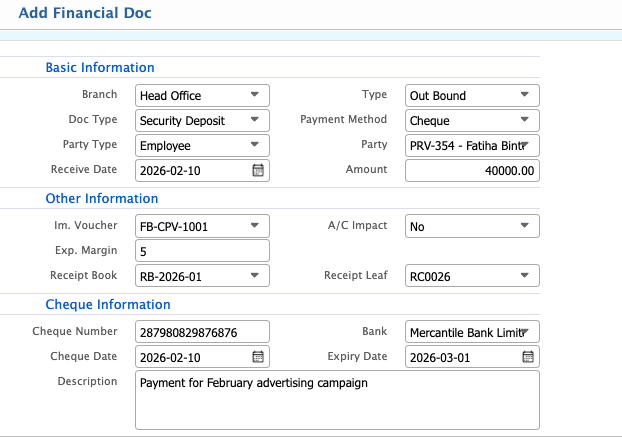Choose Receipt Book dropdown
The width and height of the screenshot is (622, 437).
202,276
